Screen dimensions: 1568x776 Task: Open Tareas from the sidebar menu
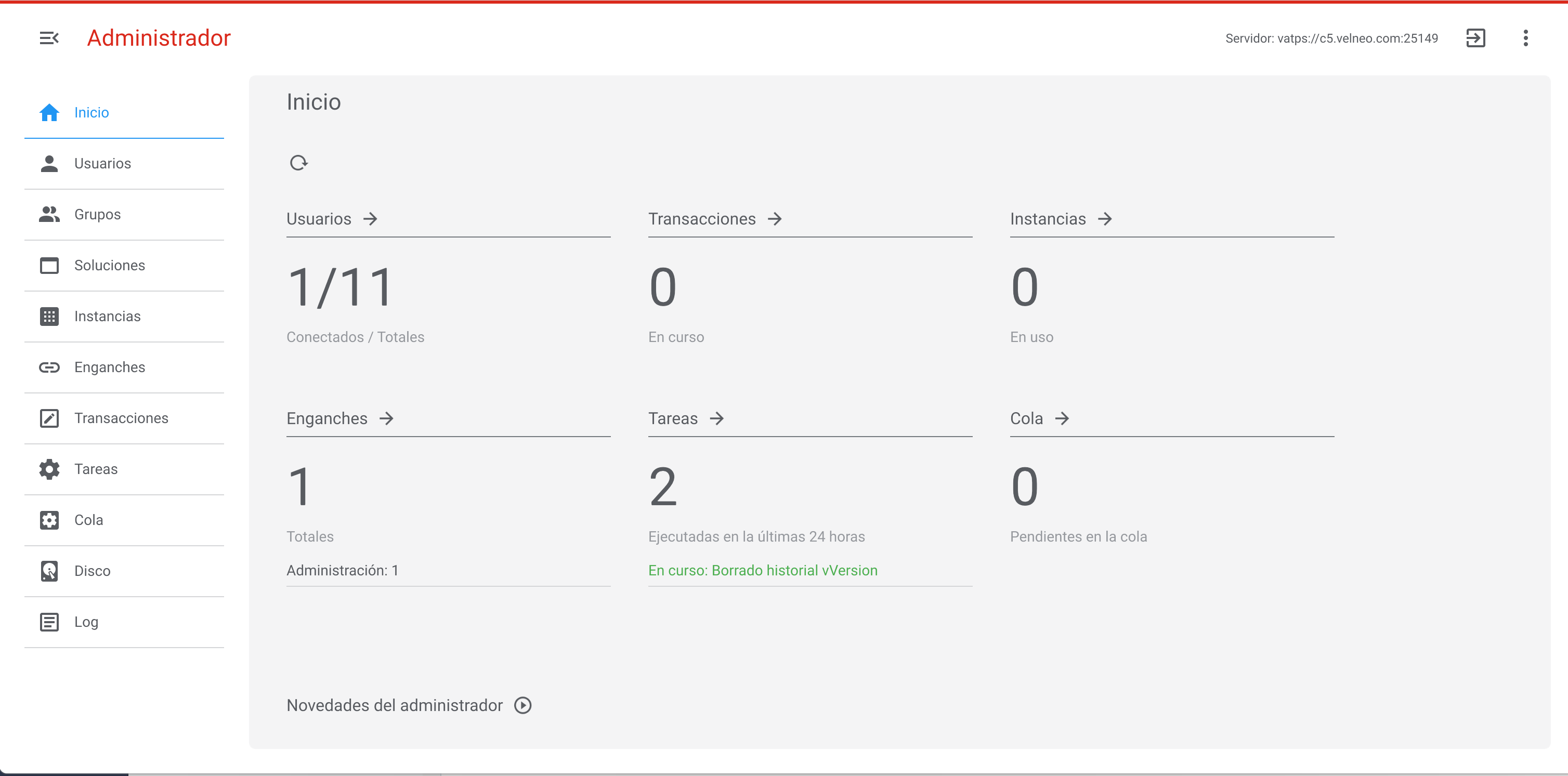tap(124, 469)
